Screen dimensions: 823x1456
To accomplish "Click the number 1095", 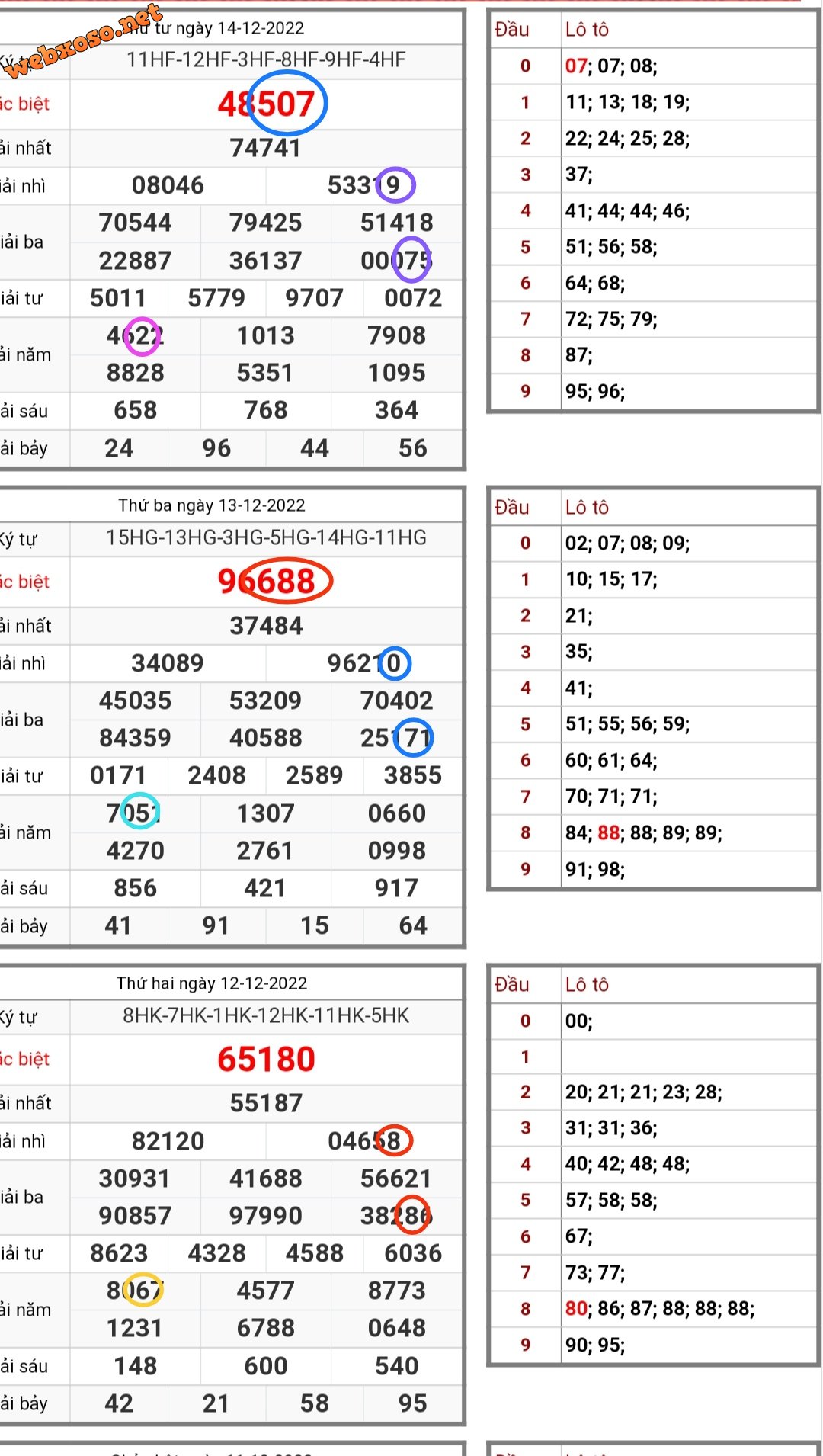I will 397,373.
